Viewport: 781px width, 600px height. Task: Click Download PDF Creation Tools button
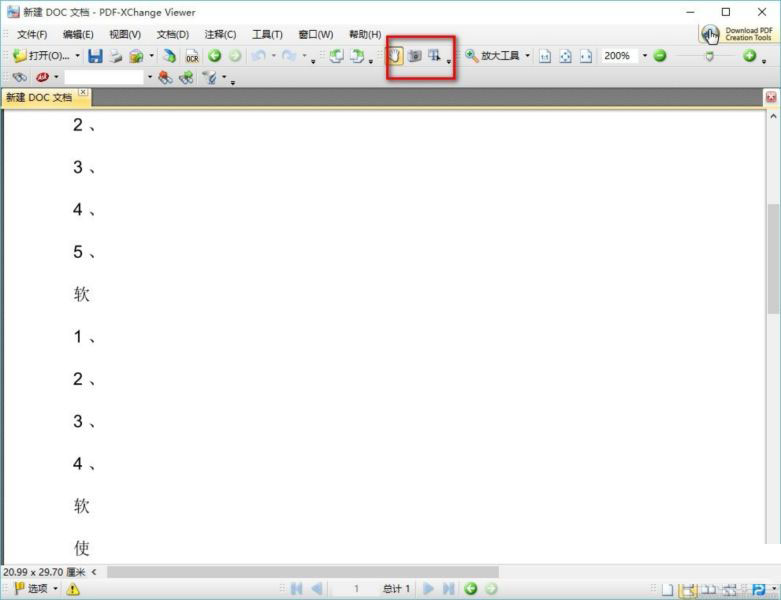[x=738, y=34]
